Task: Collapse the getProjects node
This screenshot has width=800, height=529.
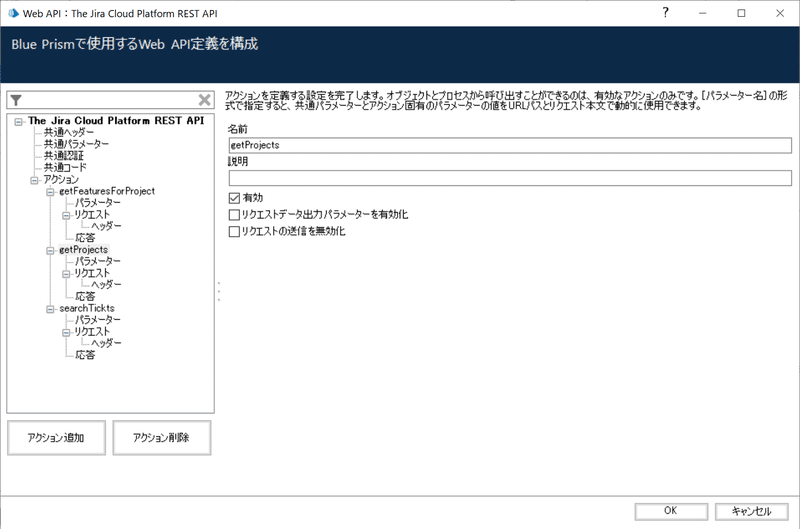Action: point(50,251)
